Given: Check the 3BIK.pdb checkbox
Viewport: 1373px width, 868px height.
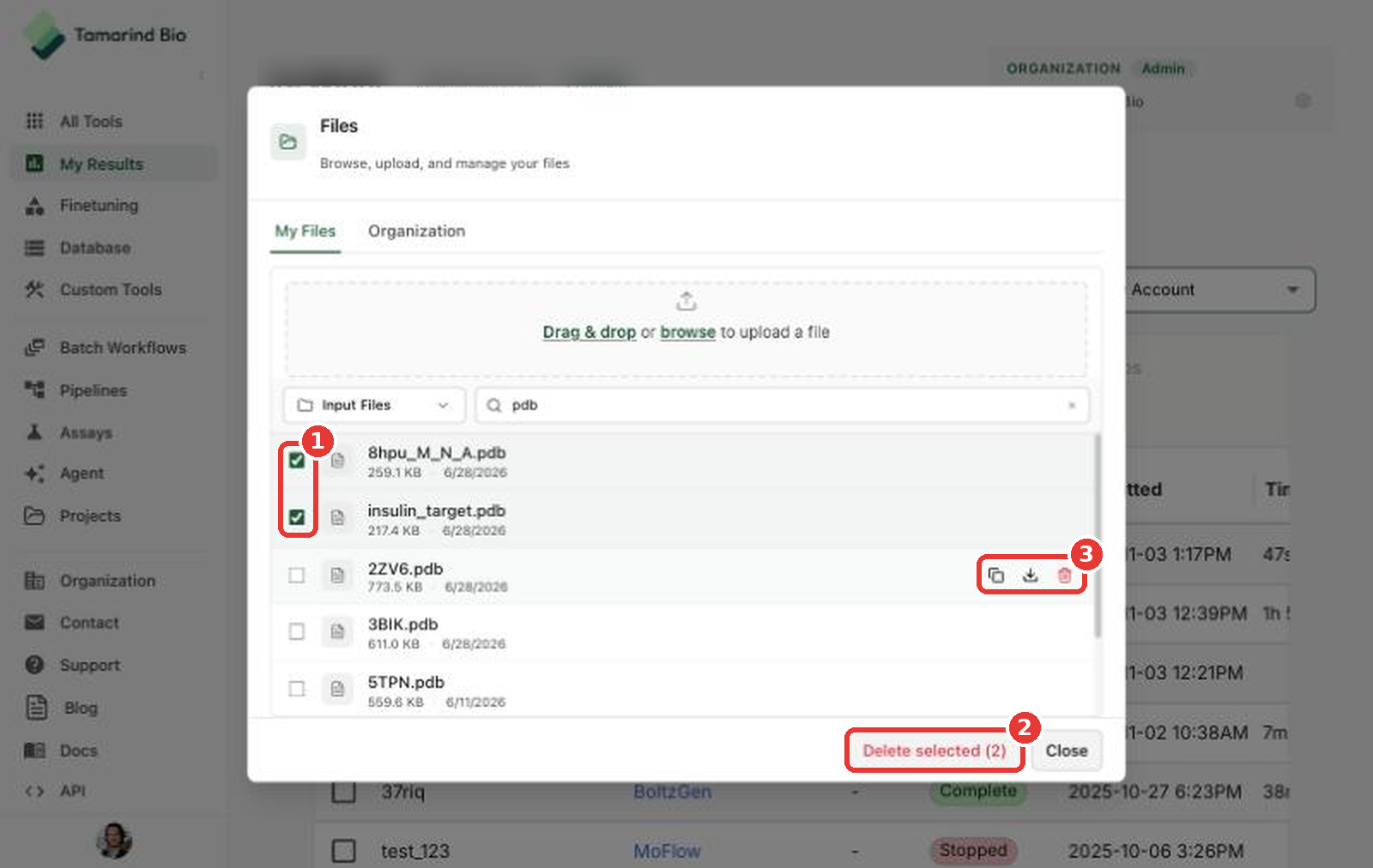Looking at the screenshot, I should click(297, 632).
